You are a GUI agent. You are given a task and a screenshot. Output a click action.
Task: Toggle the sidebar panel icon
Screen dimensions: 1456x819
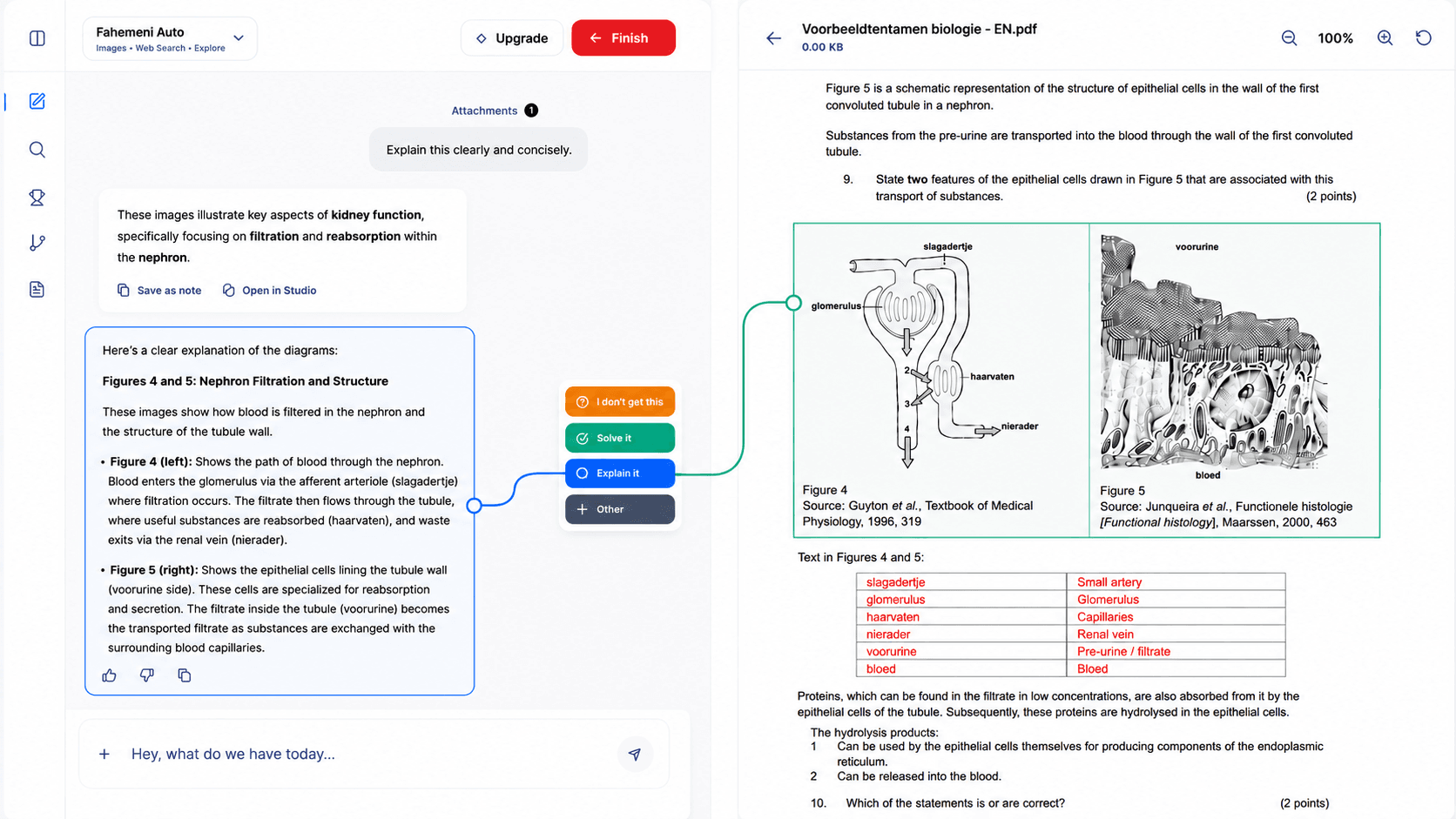(37, 38)
